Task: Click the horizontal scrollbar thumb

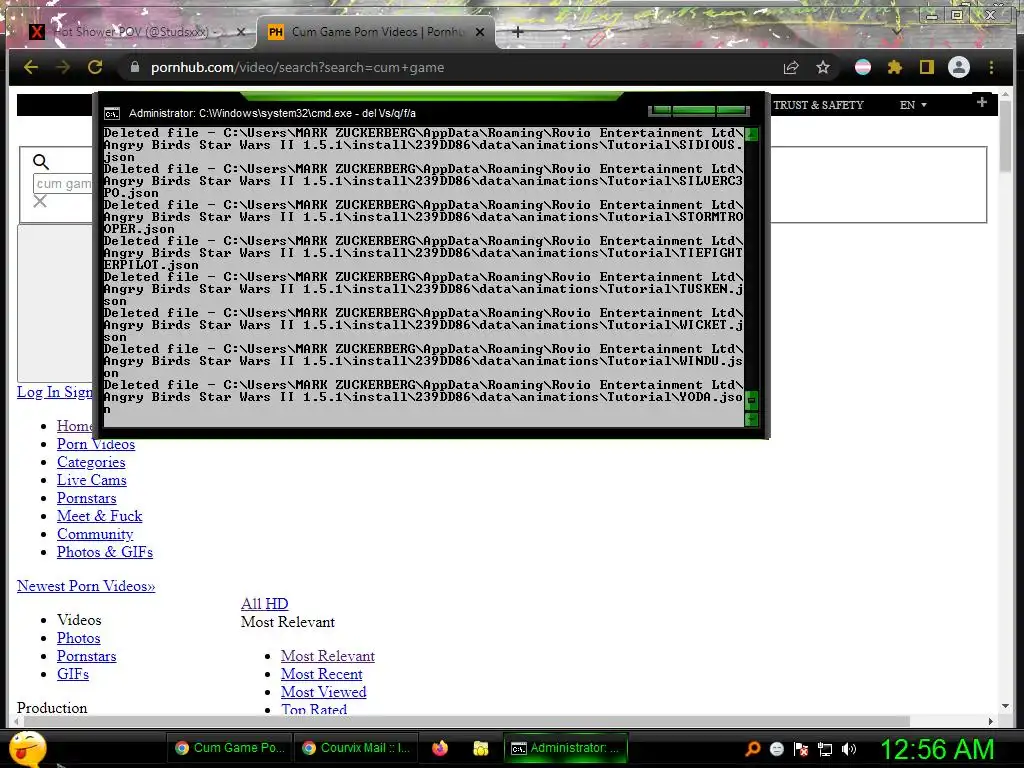Action: click(466, 721)
